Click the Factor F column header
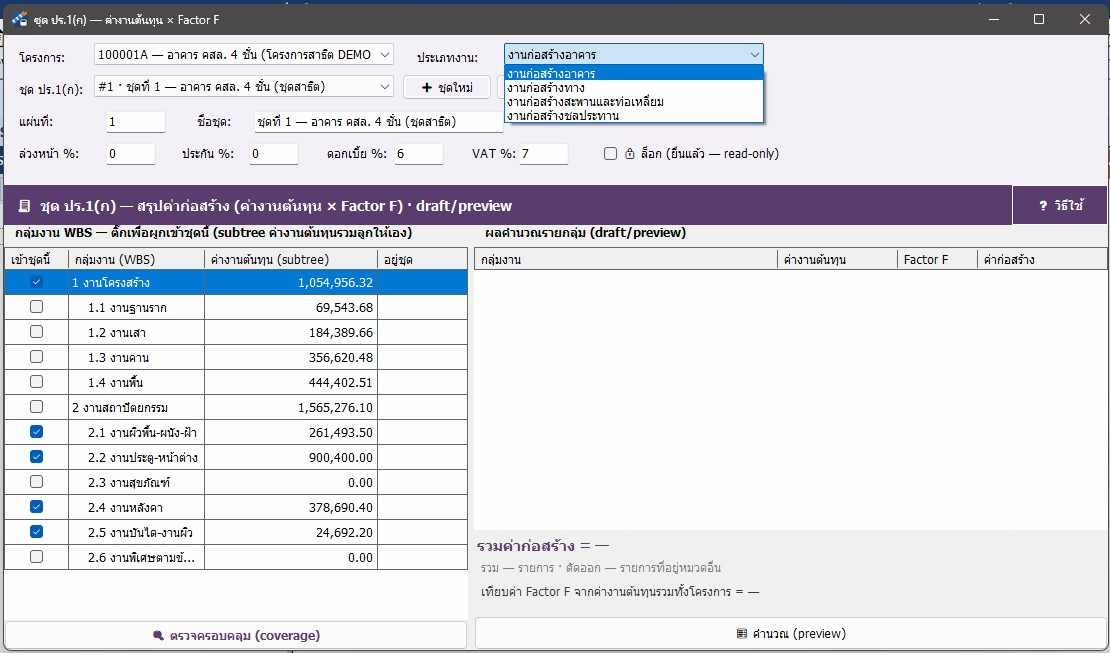 click(x=937, y=259)
